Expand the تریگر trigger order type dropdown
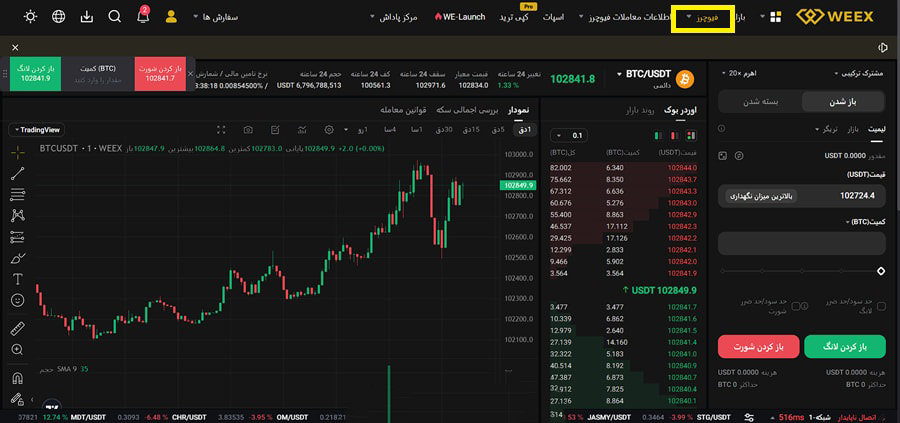 (827, 129)
